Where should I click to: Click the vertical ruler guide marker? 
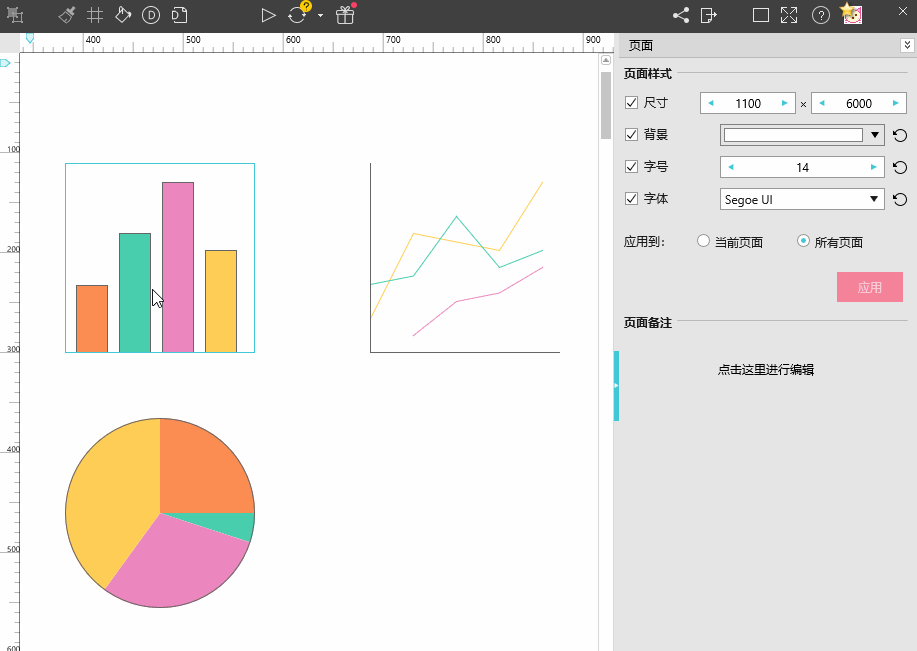pos(5,63)
